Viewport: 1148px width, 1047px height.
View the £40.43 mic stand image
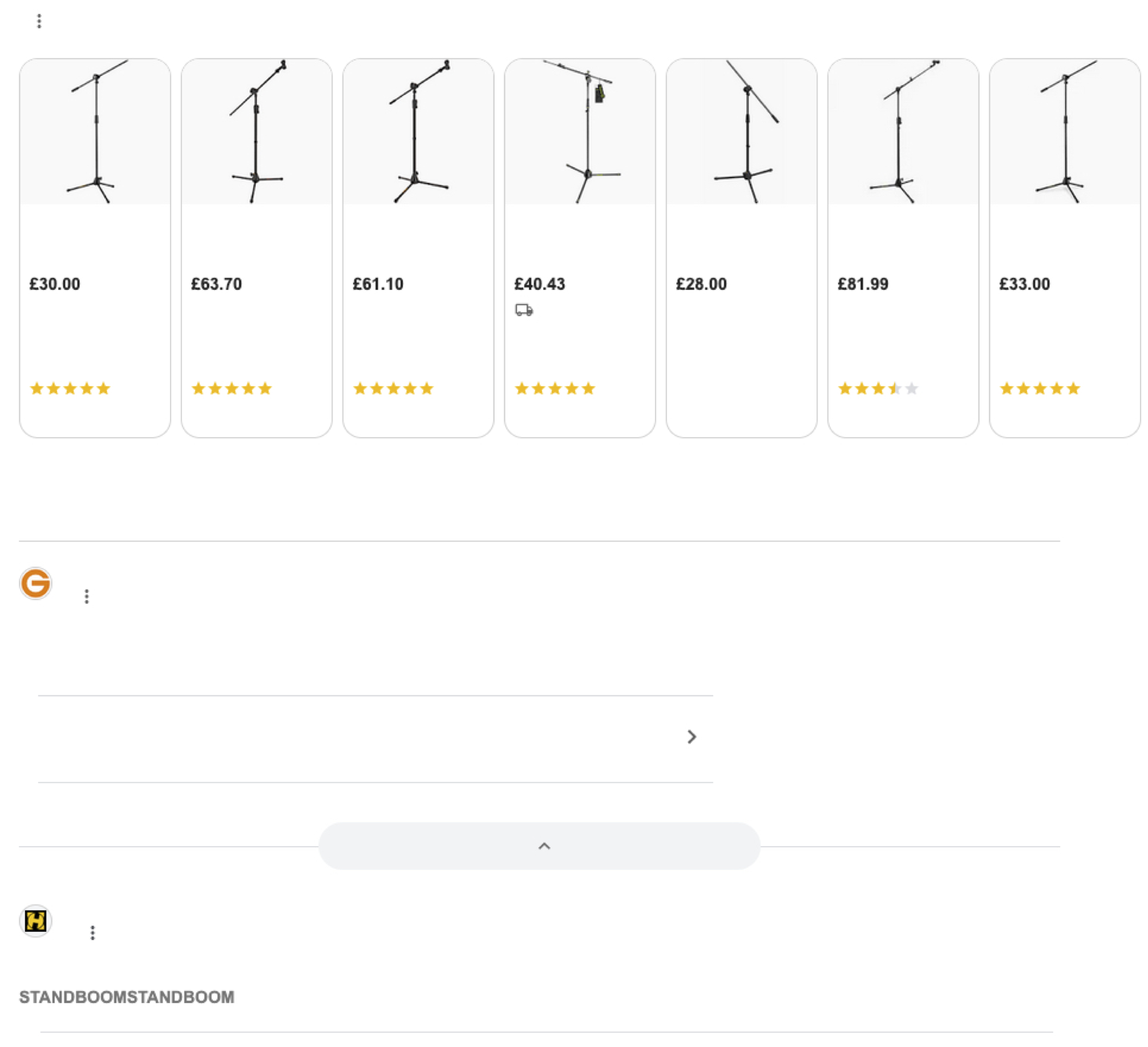pyautogui.click(x=580, y=132)
